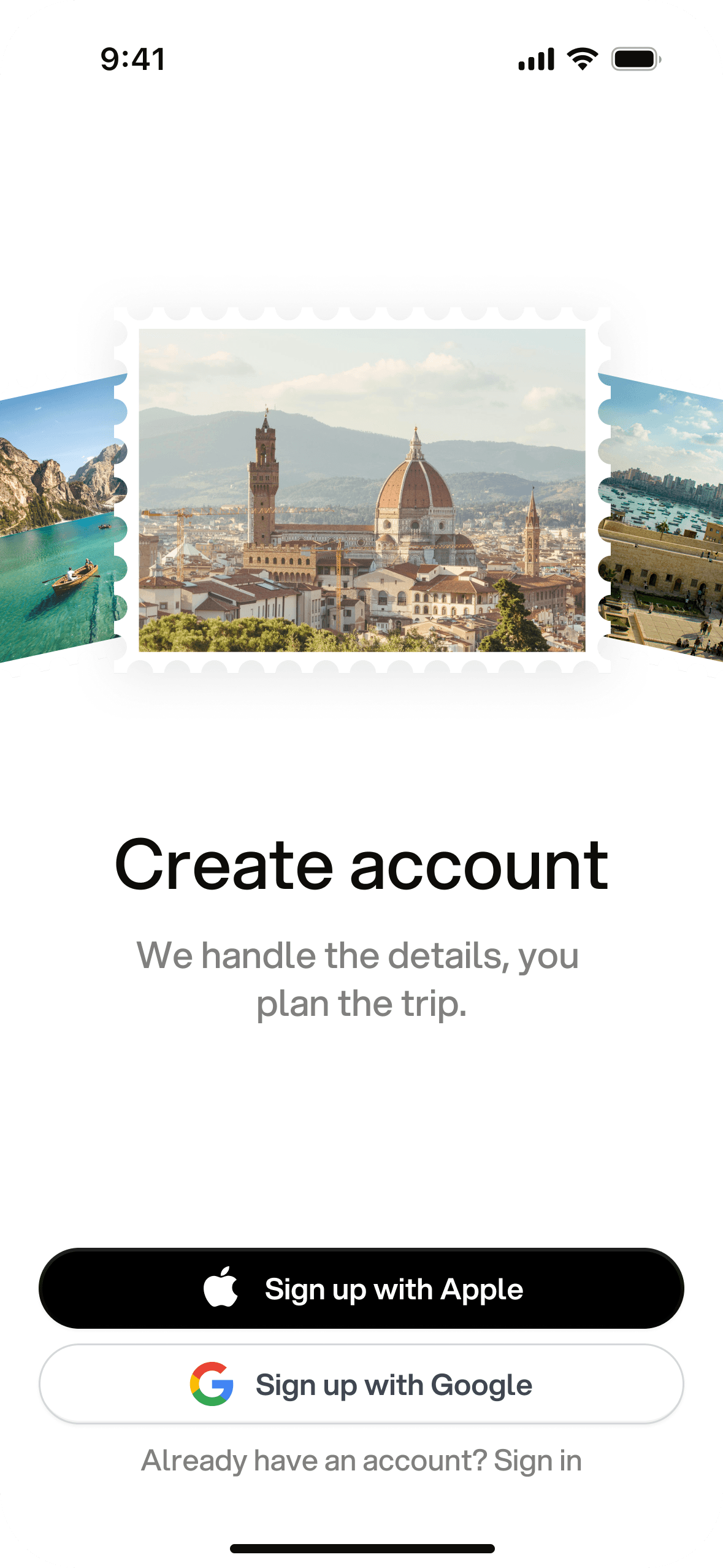Select the harbor city stamp on right

point(662,517)
